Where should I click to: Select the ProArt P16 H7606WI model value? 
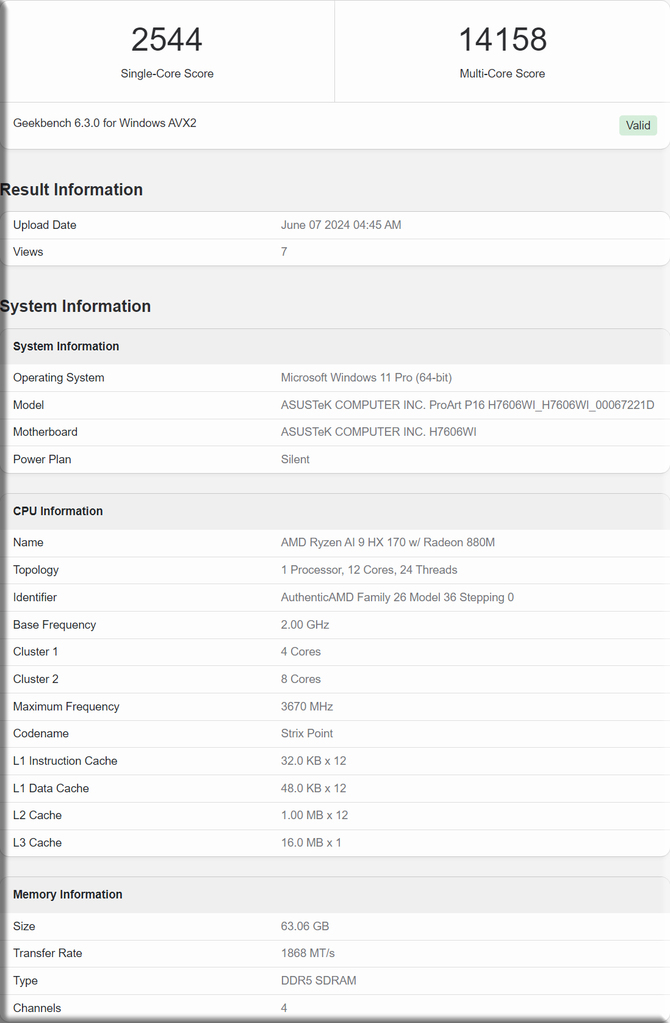467,405
